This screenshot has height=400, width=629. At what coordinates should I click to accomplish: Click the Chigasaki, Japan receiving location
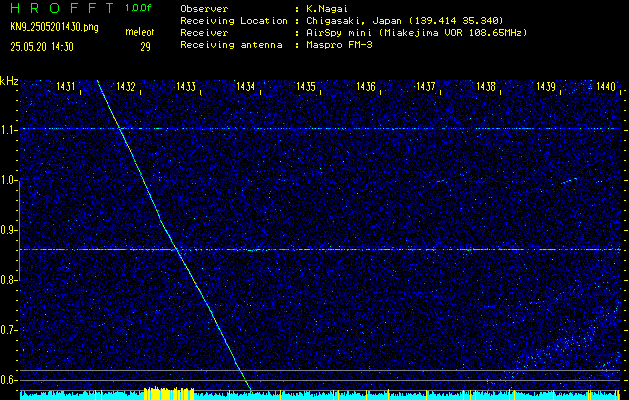405,21
